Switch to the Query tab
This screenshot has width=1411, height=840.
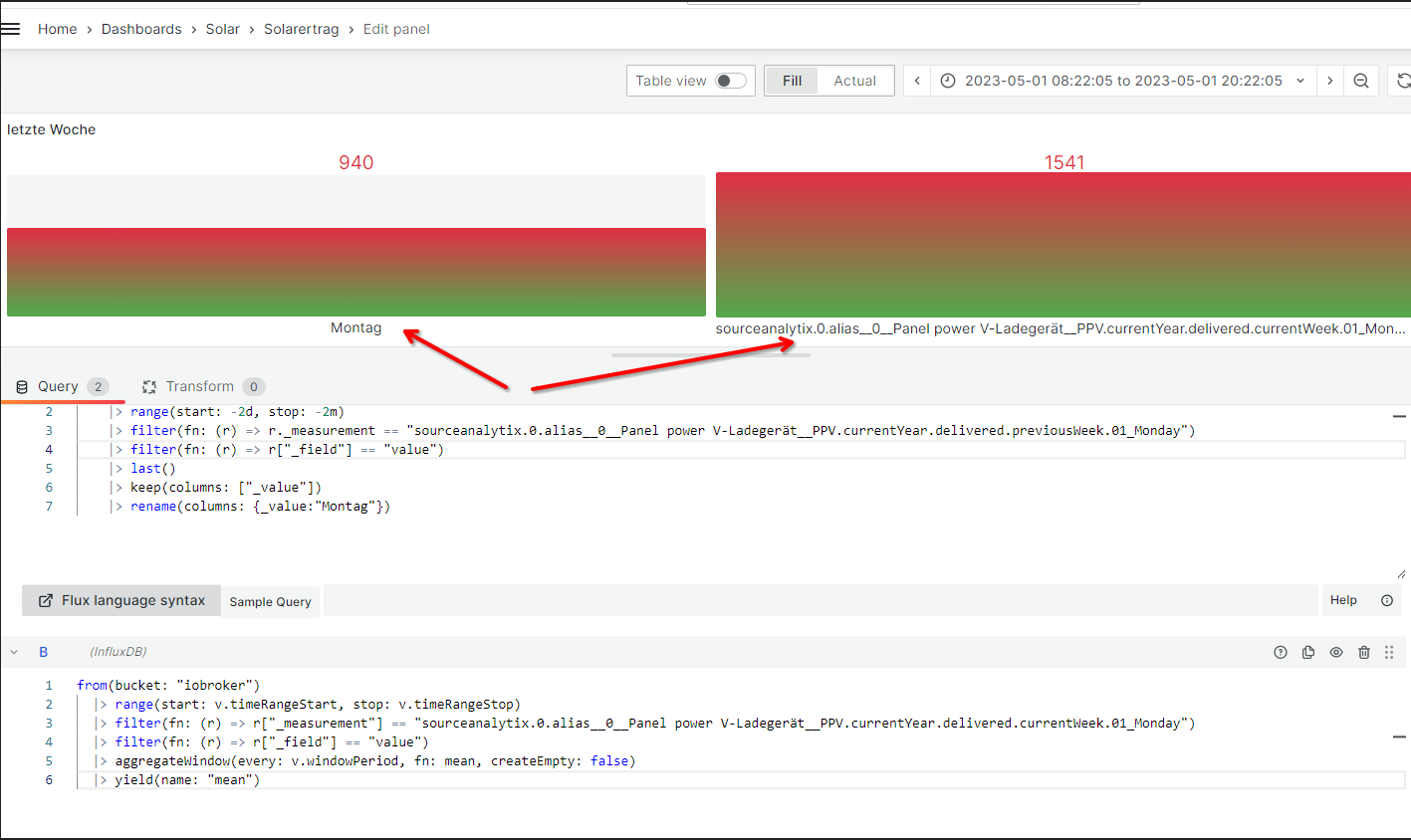62,386
